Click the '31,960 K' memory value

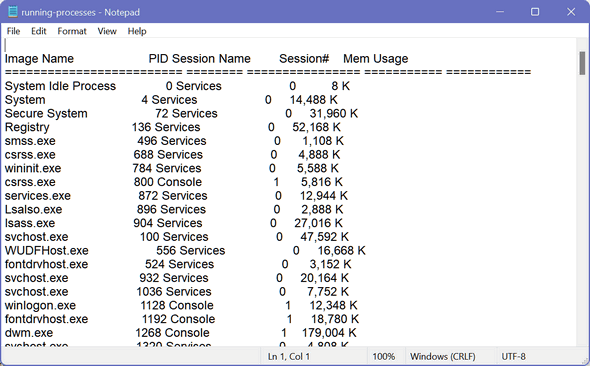tap(334, 114)
